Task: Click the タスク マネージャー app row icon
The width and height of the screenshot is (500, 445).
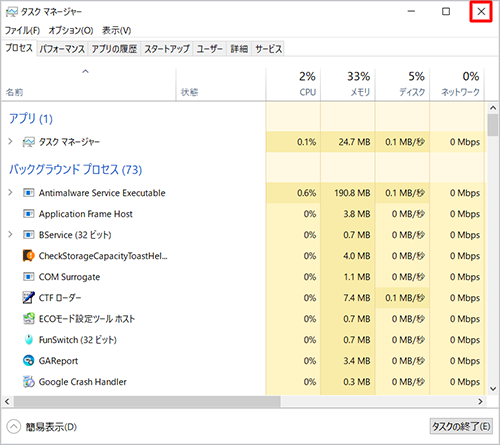Action: pyautogui.click(x=29, y=142)
